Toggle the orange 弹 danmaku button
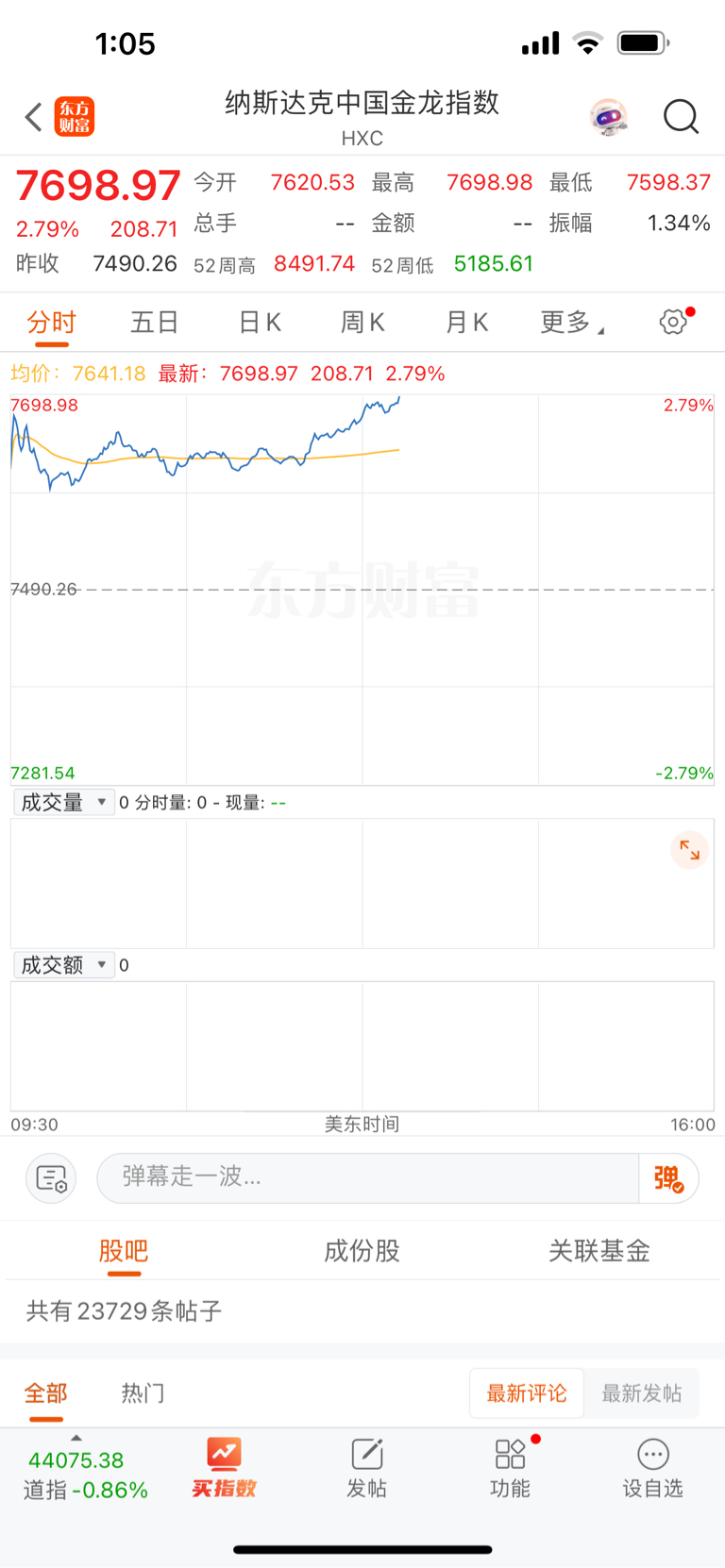 [x=668, y=1178]
